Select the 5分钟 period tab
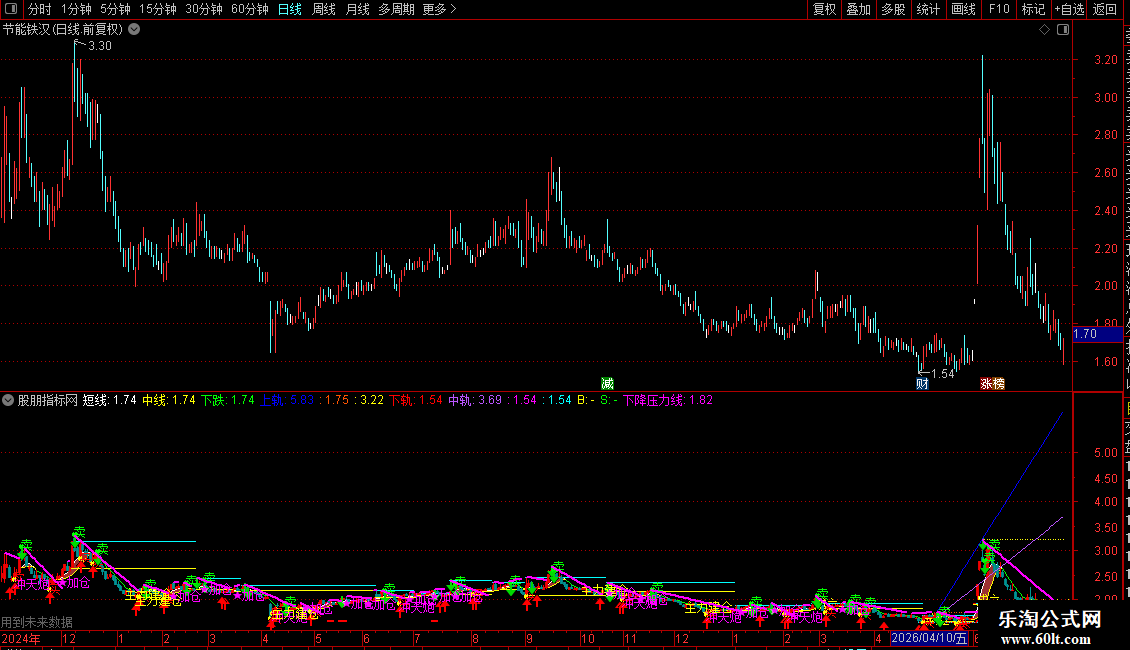 tap(115, 9)
